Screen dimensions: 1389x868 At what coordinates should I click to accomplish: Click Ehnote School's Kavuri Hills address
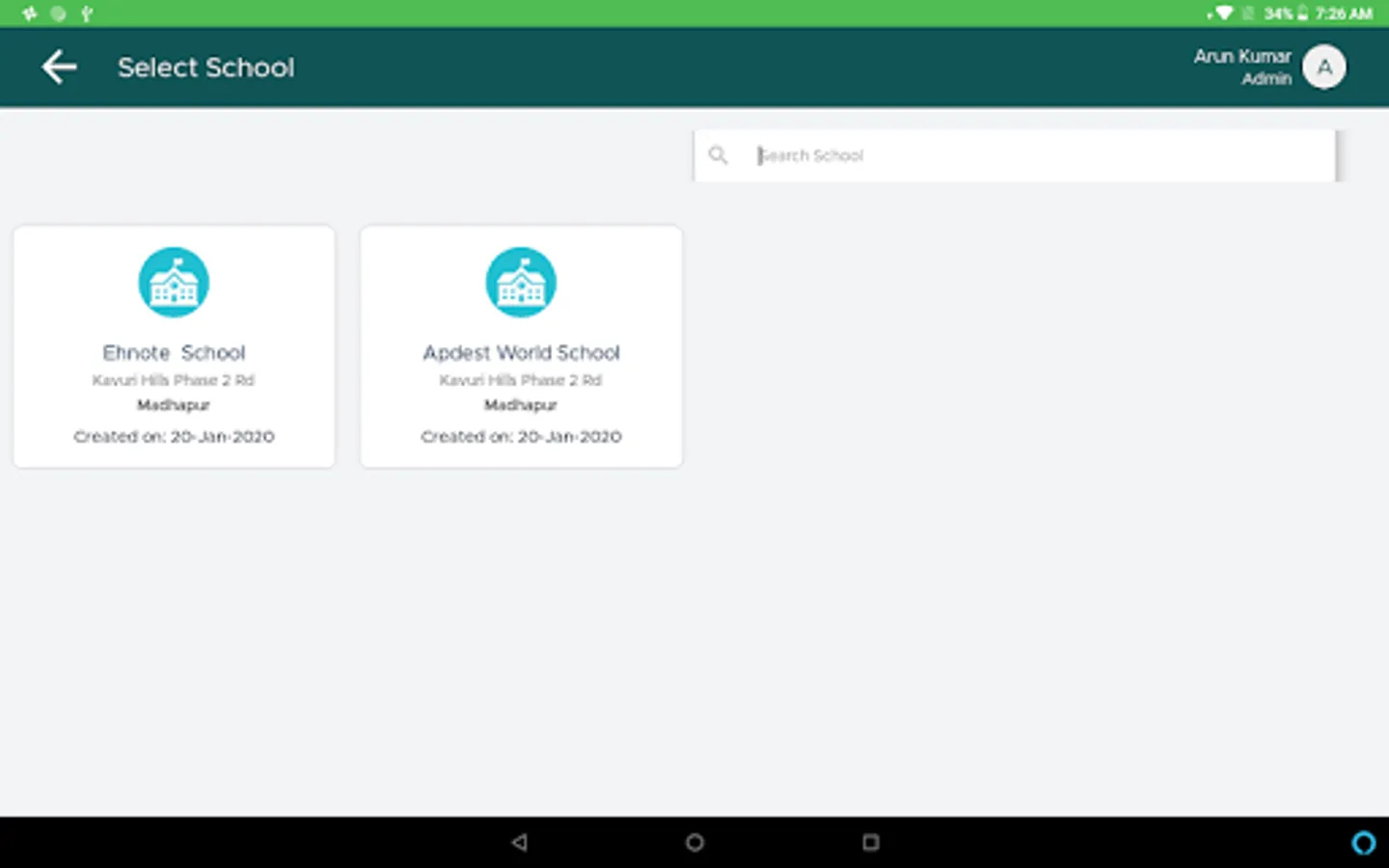[x=174, y=380]
